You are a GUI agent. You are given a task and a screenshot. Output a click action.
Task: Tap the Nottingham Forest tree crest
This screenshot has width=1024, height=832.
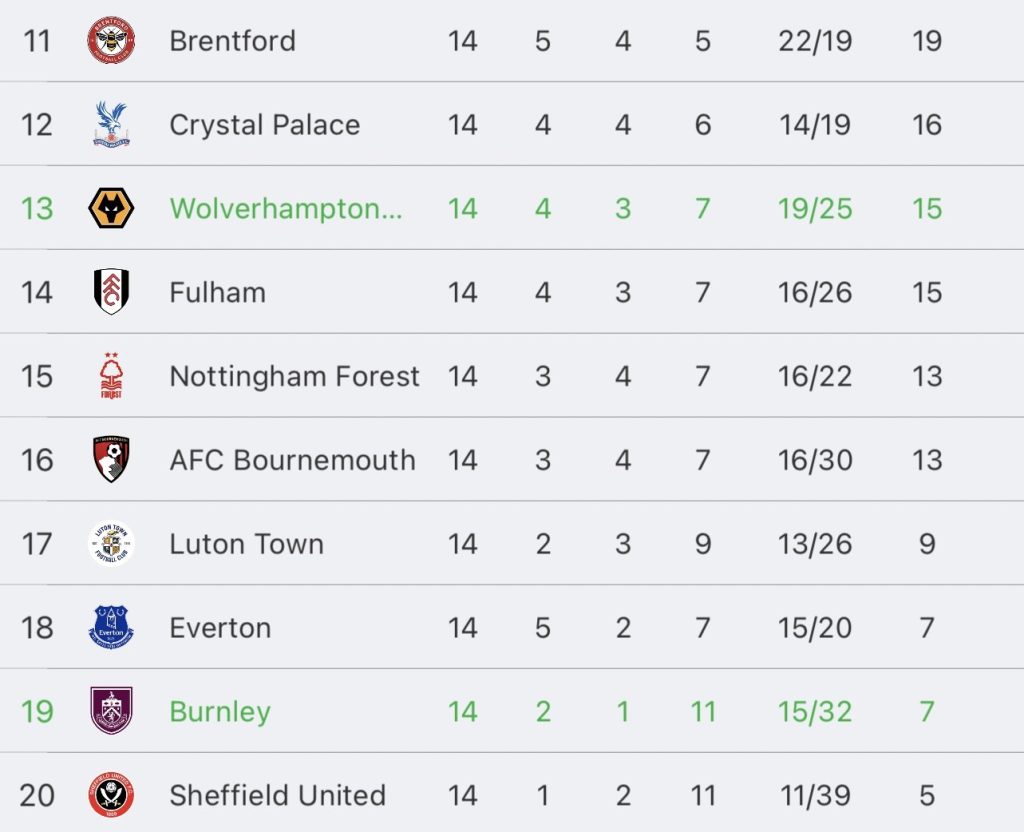[x=111, y=376]
